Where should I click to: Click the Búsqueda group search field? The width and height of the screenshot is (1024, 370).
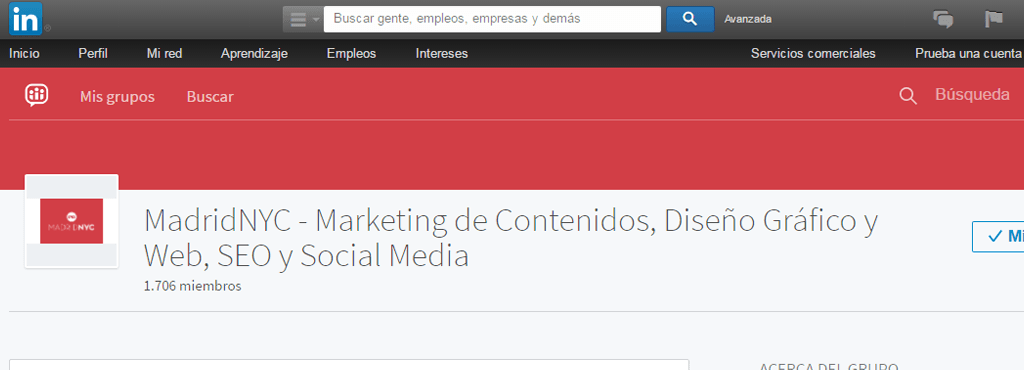pyautogui.click(x=973, y=95)
